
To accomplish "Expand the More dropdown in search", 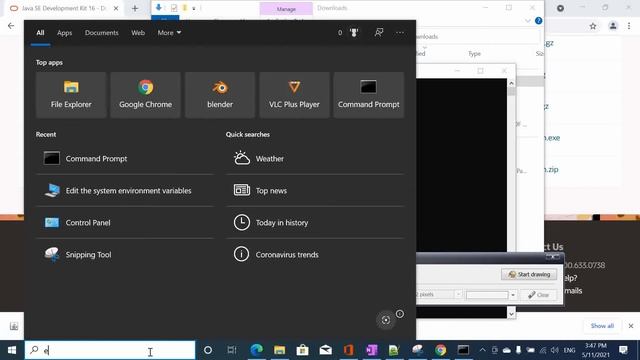I will point(169,33).
